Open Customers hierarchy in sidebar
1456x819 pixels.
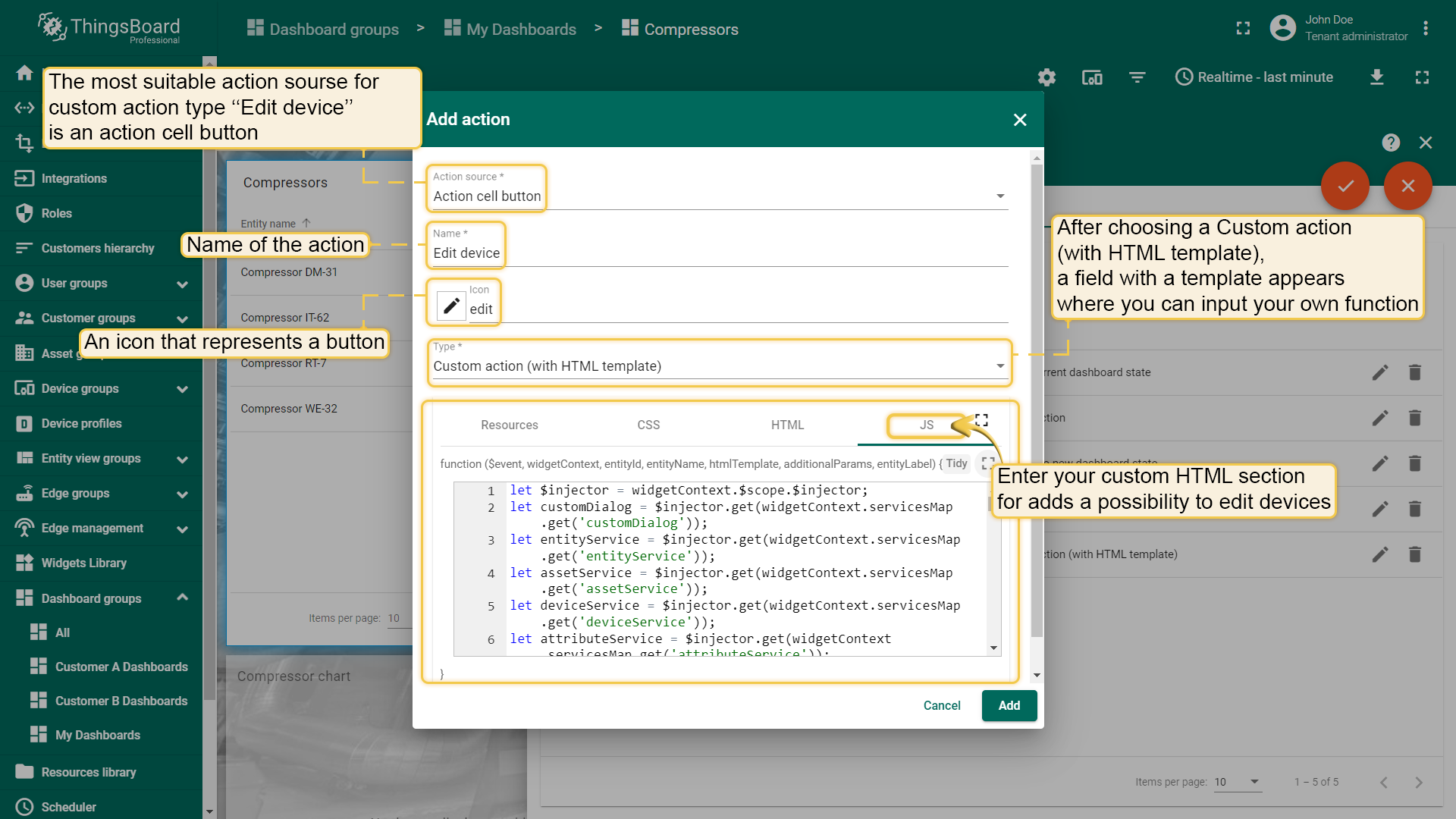pyautogui.click(x=101, y=248)
